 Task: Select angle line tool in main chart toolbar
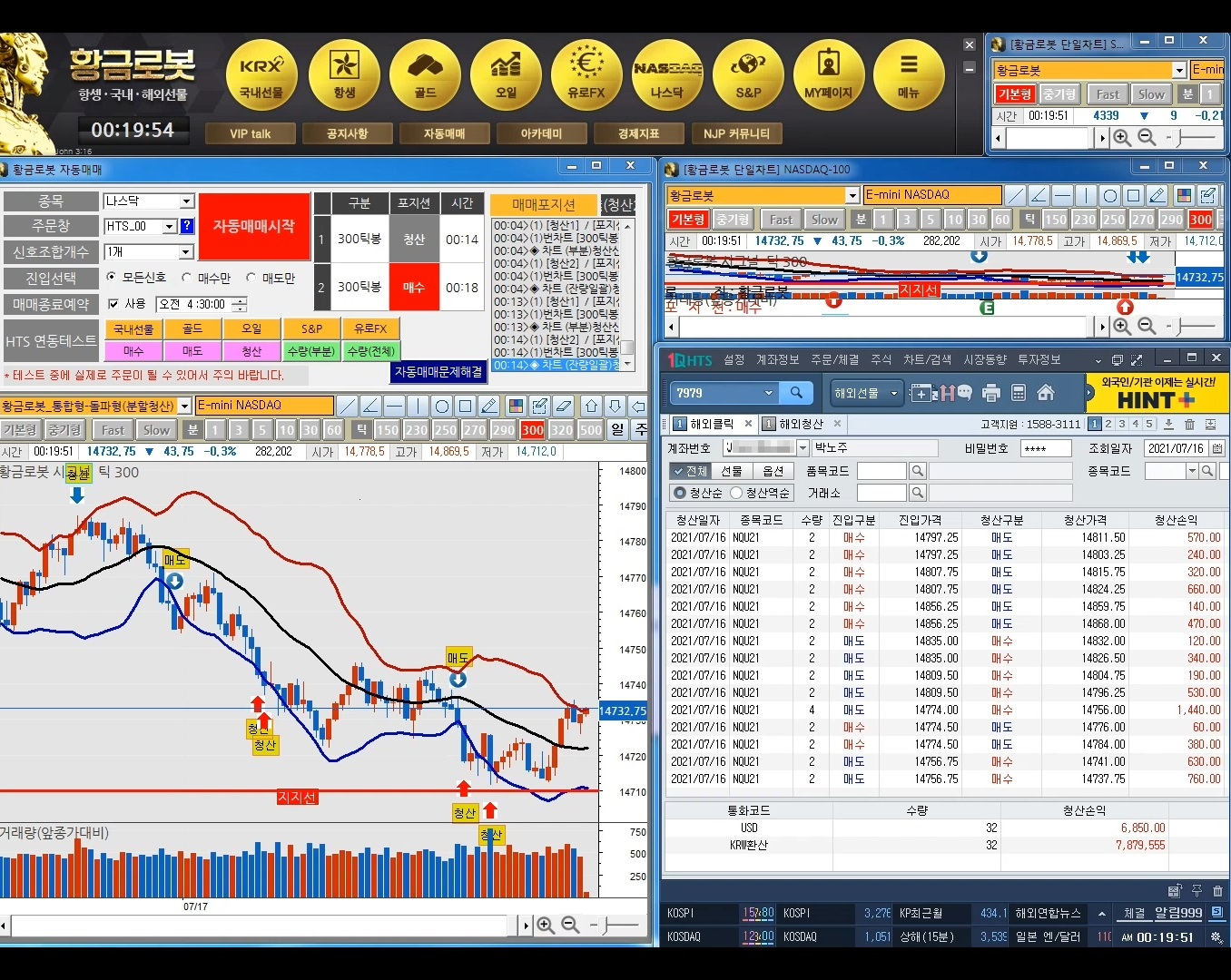click(370, 406)
